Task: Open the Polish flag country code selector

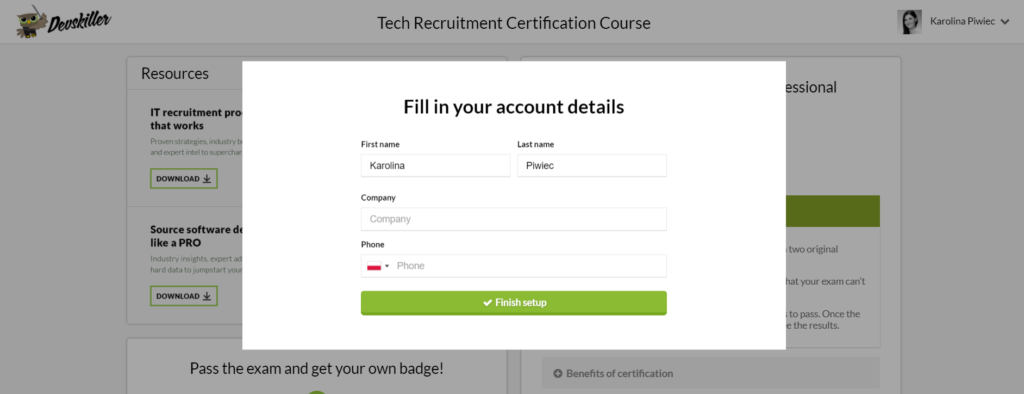Action: pyautogui.click(x=377, y=266)
